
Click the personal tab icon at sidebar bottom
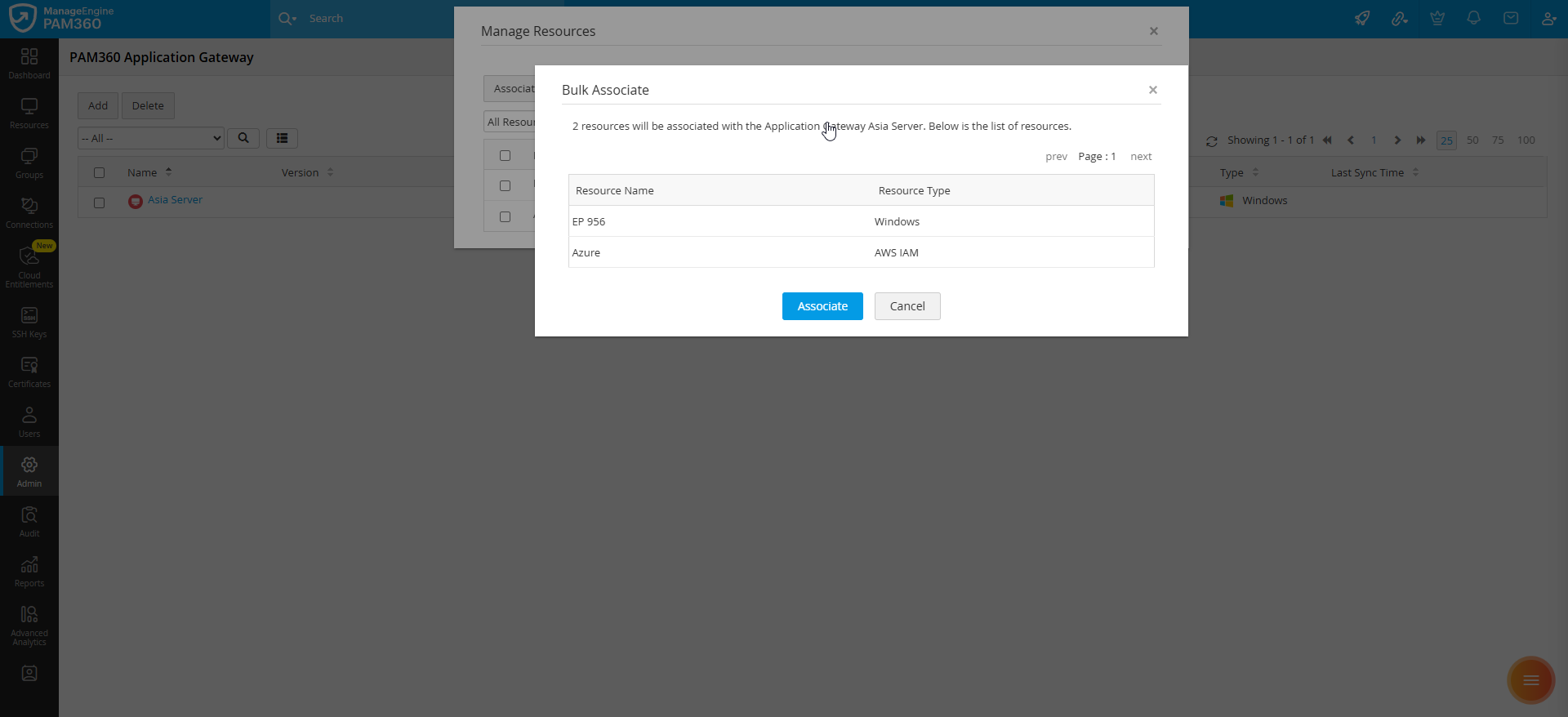click(x=29, y=674)
